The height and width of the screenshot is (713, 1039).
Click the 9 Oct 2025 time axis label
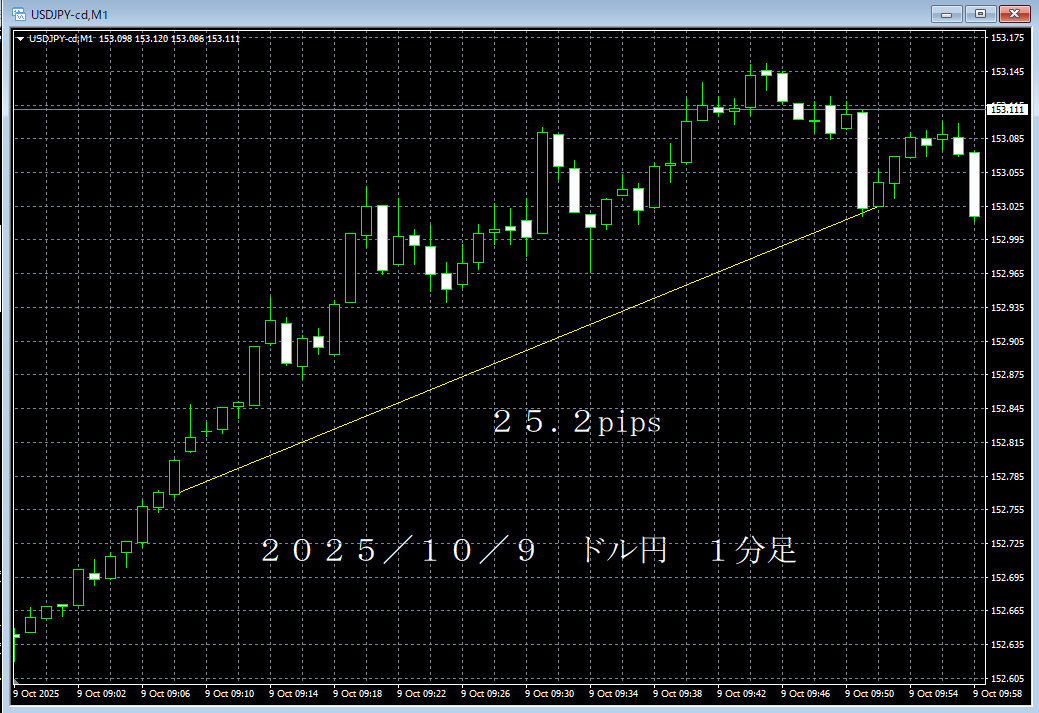tap(35, 692)
